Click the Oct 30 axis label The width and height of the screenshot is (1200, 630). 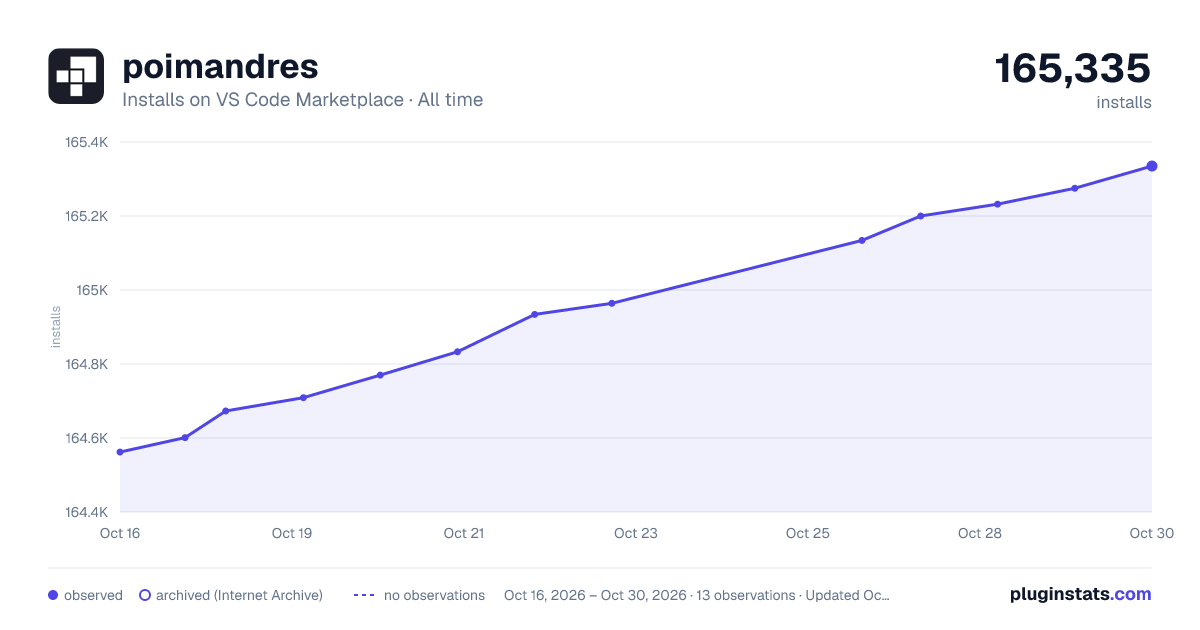[x=1150, y=533]
